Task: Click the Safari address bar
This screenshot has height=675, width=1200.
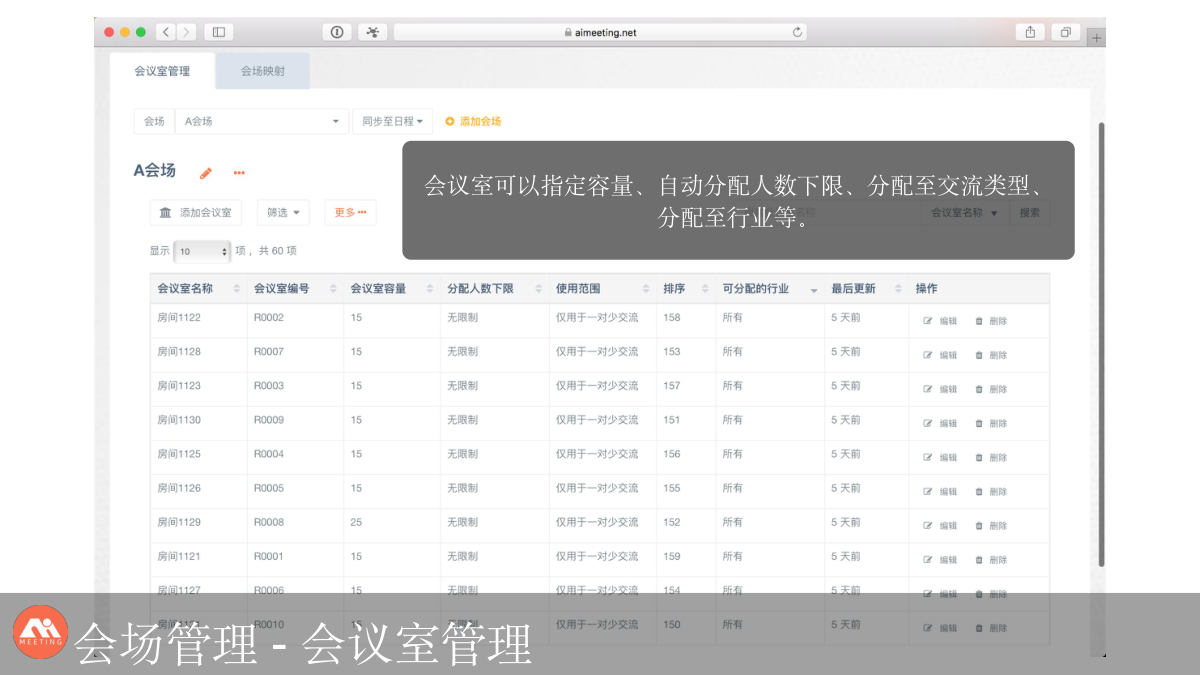Action: click(x=600, y=32)
